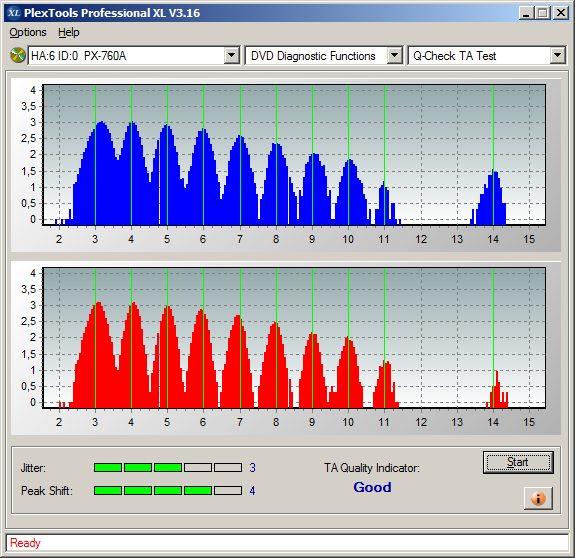Click the orange info icon button
The height and width of the screenshot is (558, 575).
(538, 498)
